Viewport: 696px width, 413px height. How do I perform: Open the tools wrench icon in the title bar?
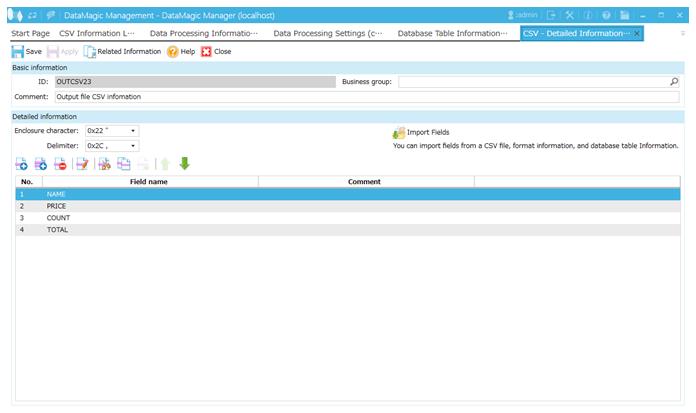pos(569,15)
